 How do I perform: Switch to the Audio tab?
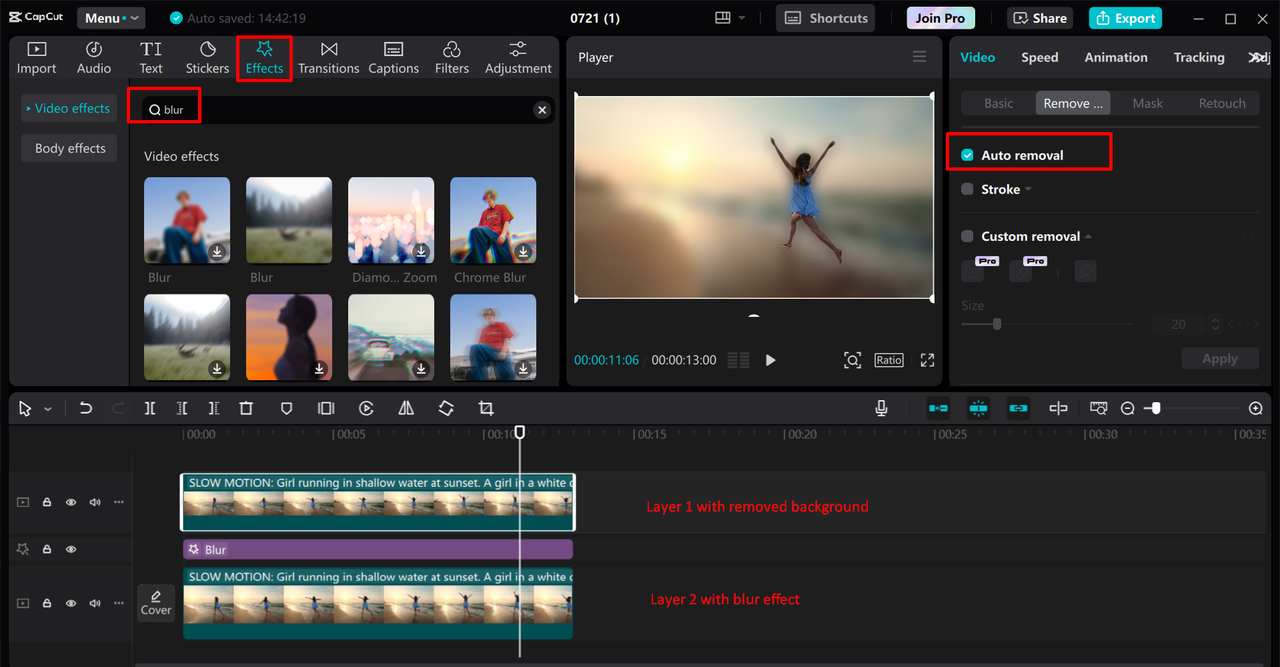(x=94, y=58)
